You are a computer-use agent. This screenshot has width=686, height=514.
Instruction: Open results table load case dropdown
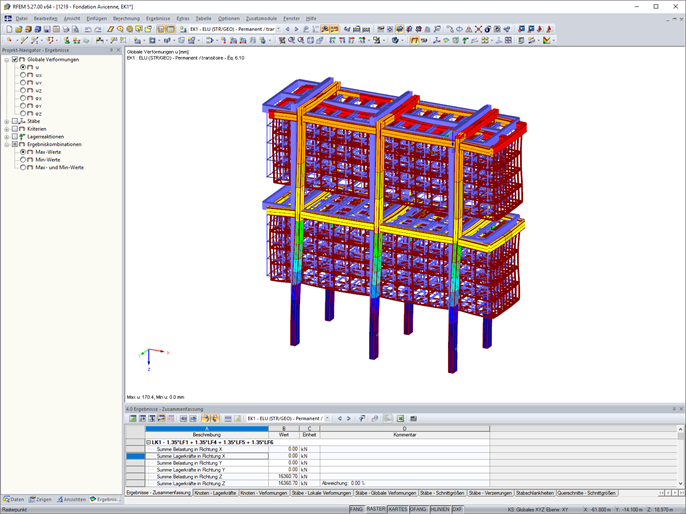[x=327, y=419]
